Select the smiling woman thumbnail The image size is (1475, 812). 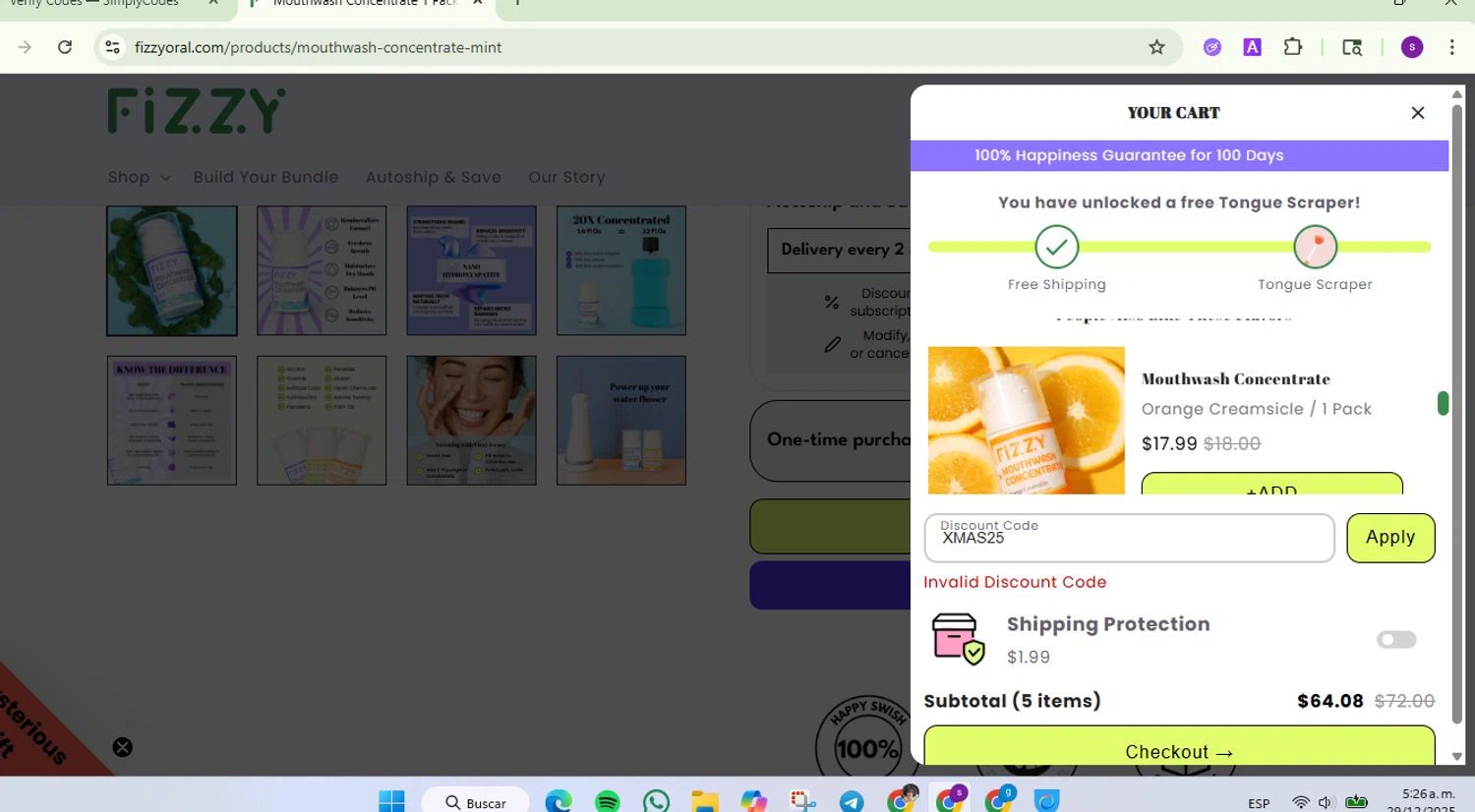click(x=472, y=421)
